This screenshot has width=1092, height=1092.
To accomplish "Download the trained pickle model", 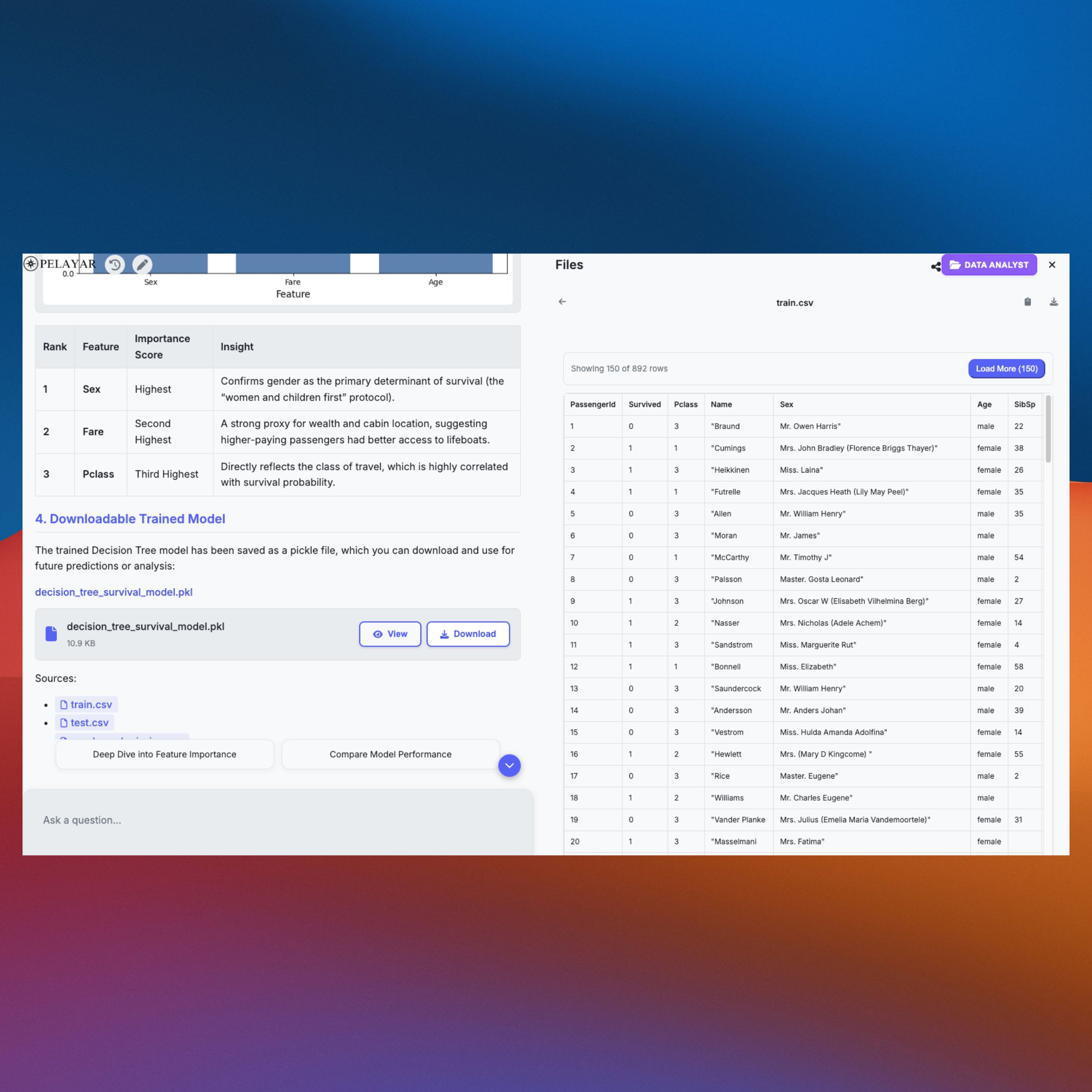I will click(x=468, y=634).
